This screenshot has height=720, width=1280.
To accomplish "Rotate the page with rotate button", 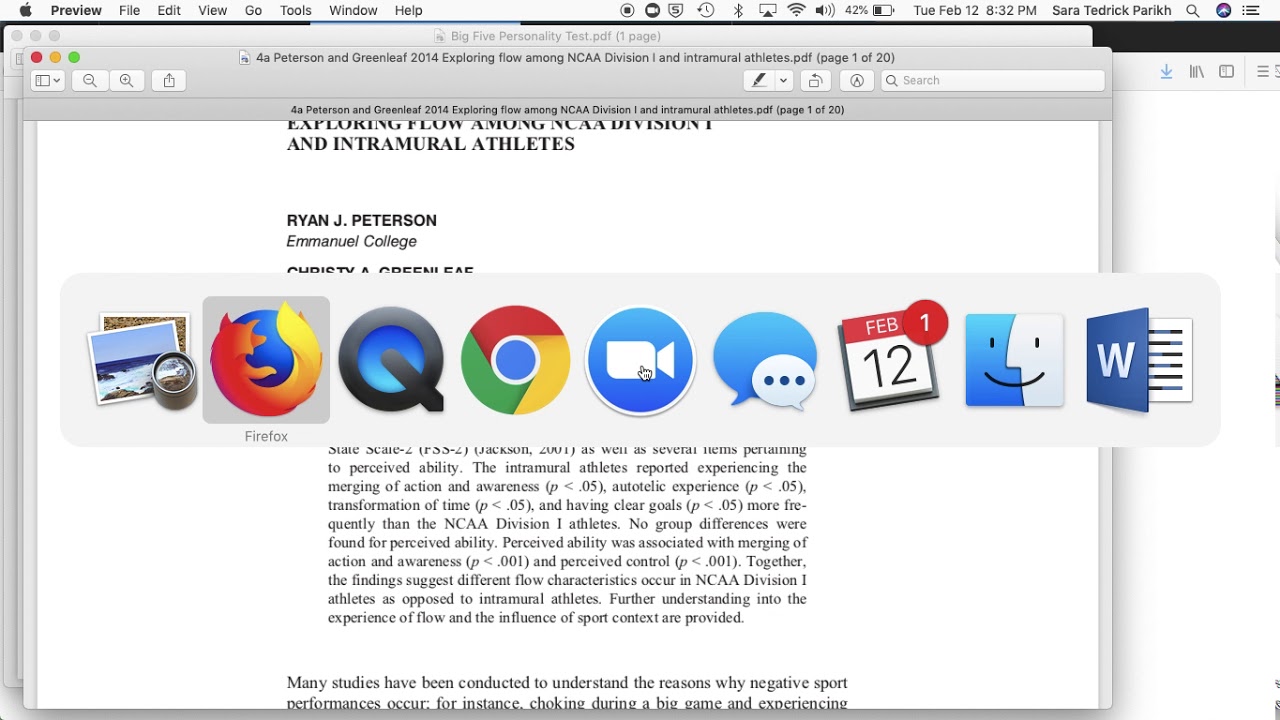I will pyautogui.click(x=816, y=81).
